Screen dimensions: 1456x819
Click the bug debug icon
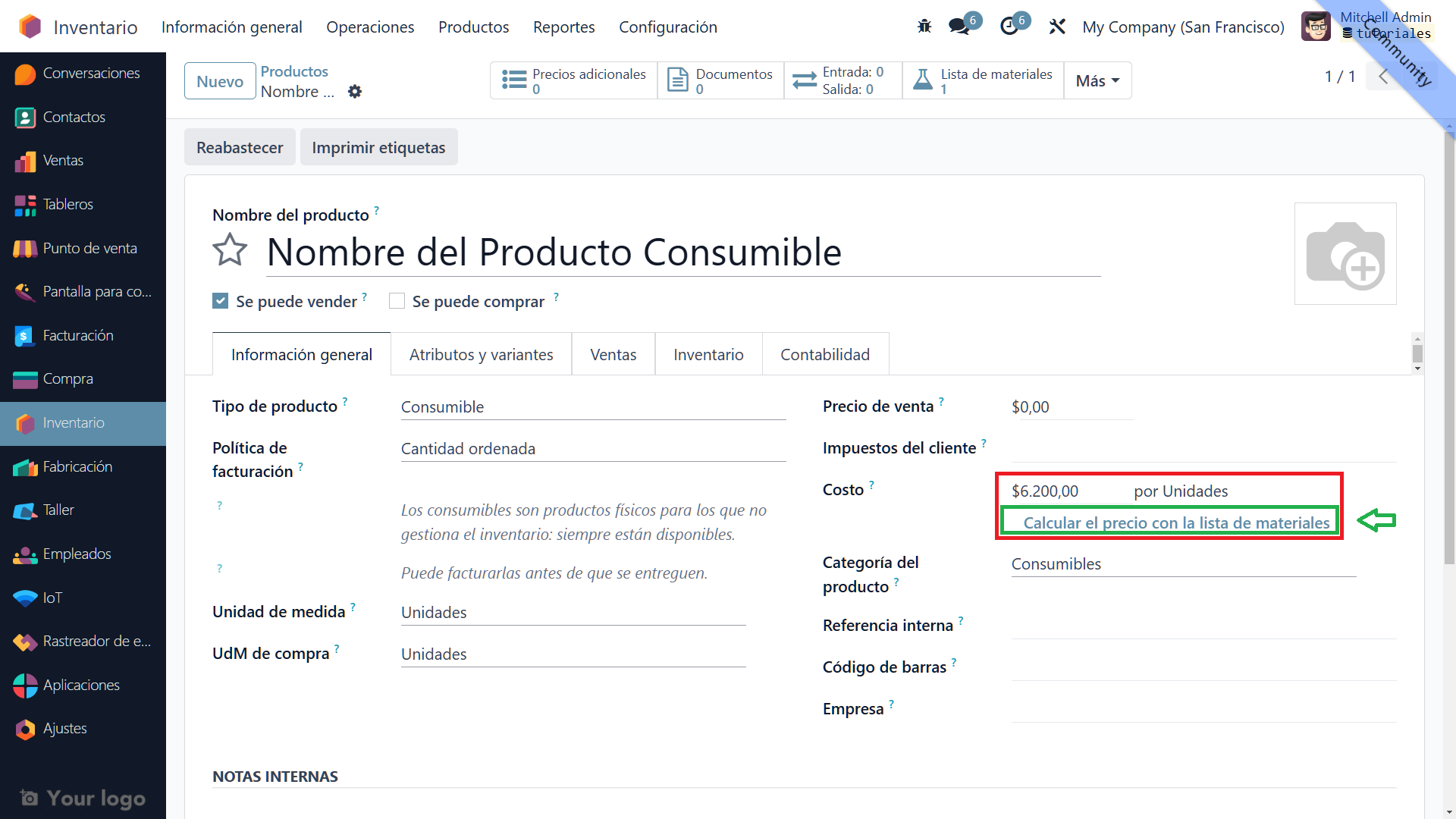click(x=924, y=27)
